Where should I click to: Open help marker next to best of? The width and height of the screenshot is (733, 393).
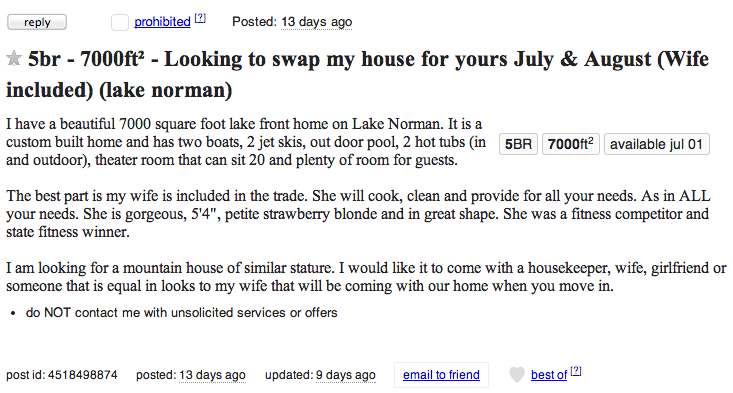pyautogui.click(x=576, y=371)
